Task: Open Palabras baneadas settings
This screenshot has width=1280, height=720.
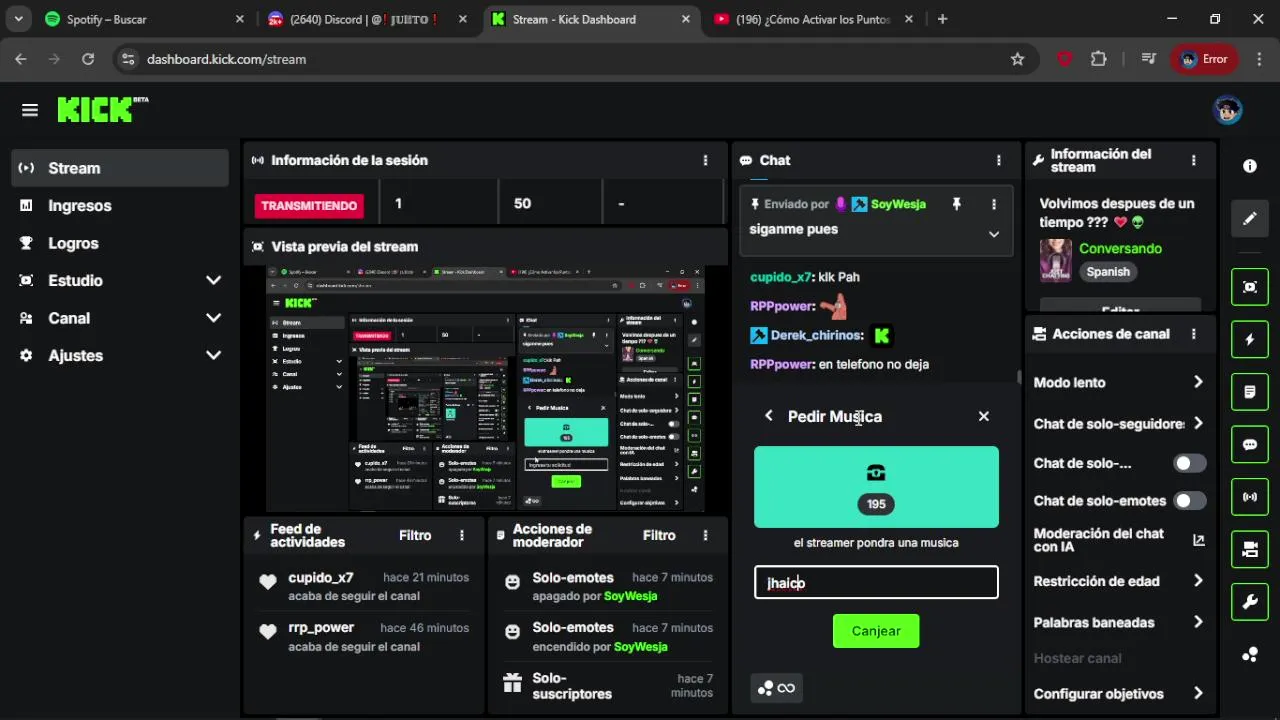Action: 1118,622
